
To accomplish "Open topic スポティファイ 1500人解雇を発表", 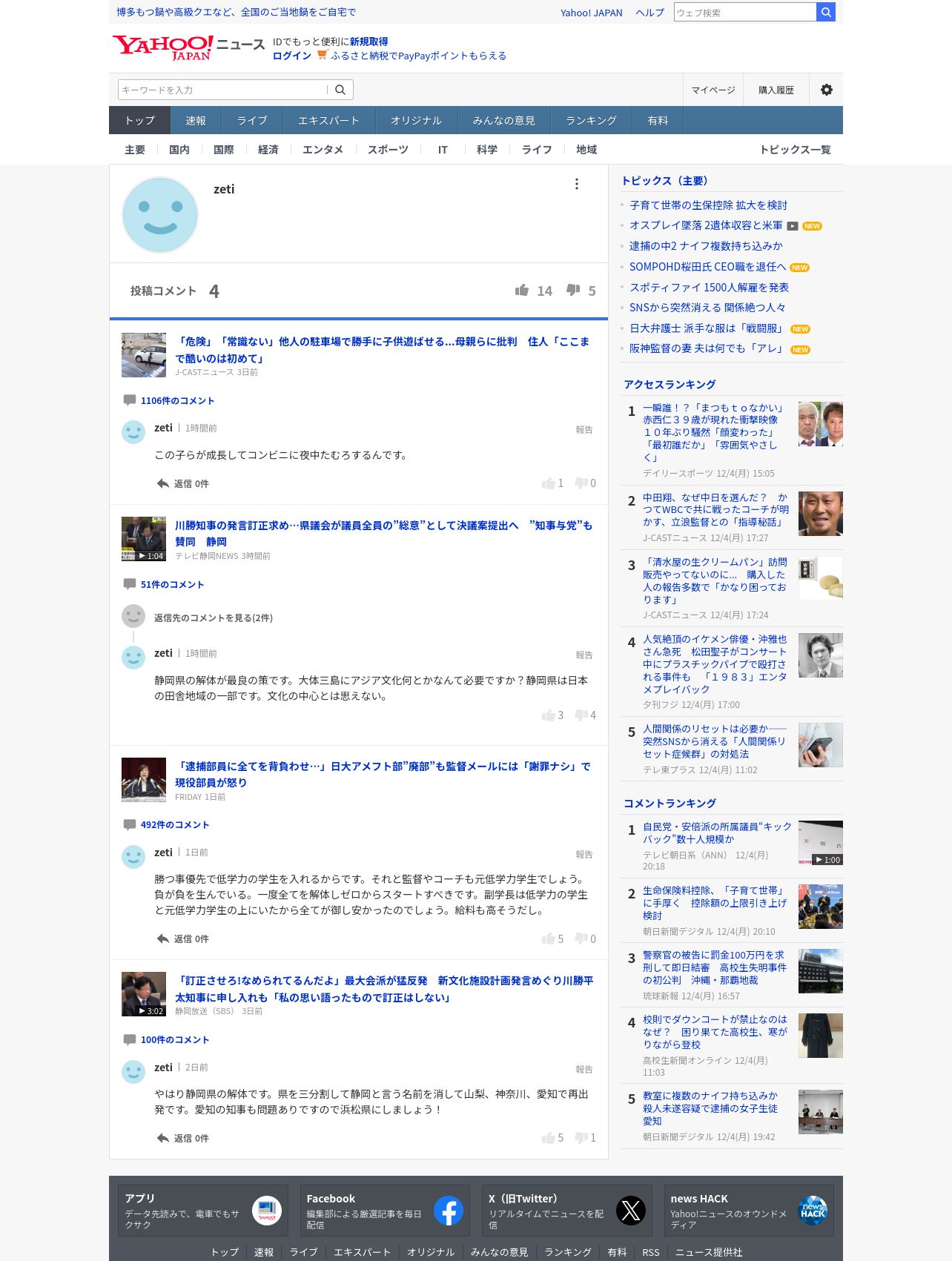I will 709,288.
